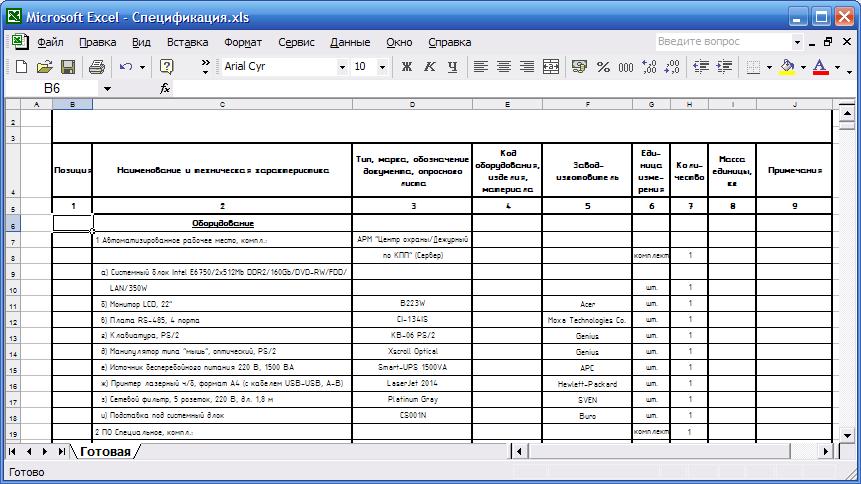The width and height of the screenshot is (861, 484).
Task: Print the sheet using the printer icon
Action: tap(97, 67)
